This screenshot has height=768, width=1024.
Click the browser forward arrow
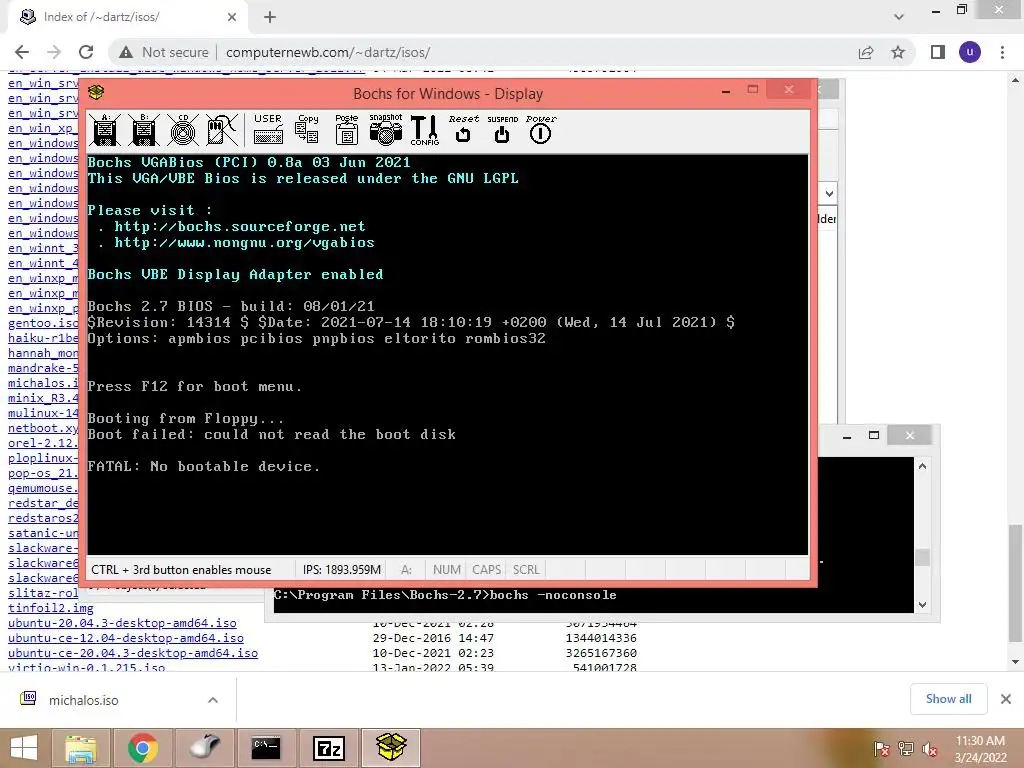pos(54,52)
